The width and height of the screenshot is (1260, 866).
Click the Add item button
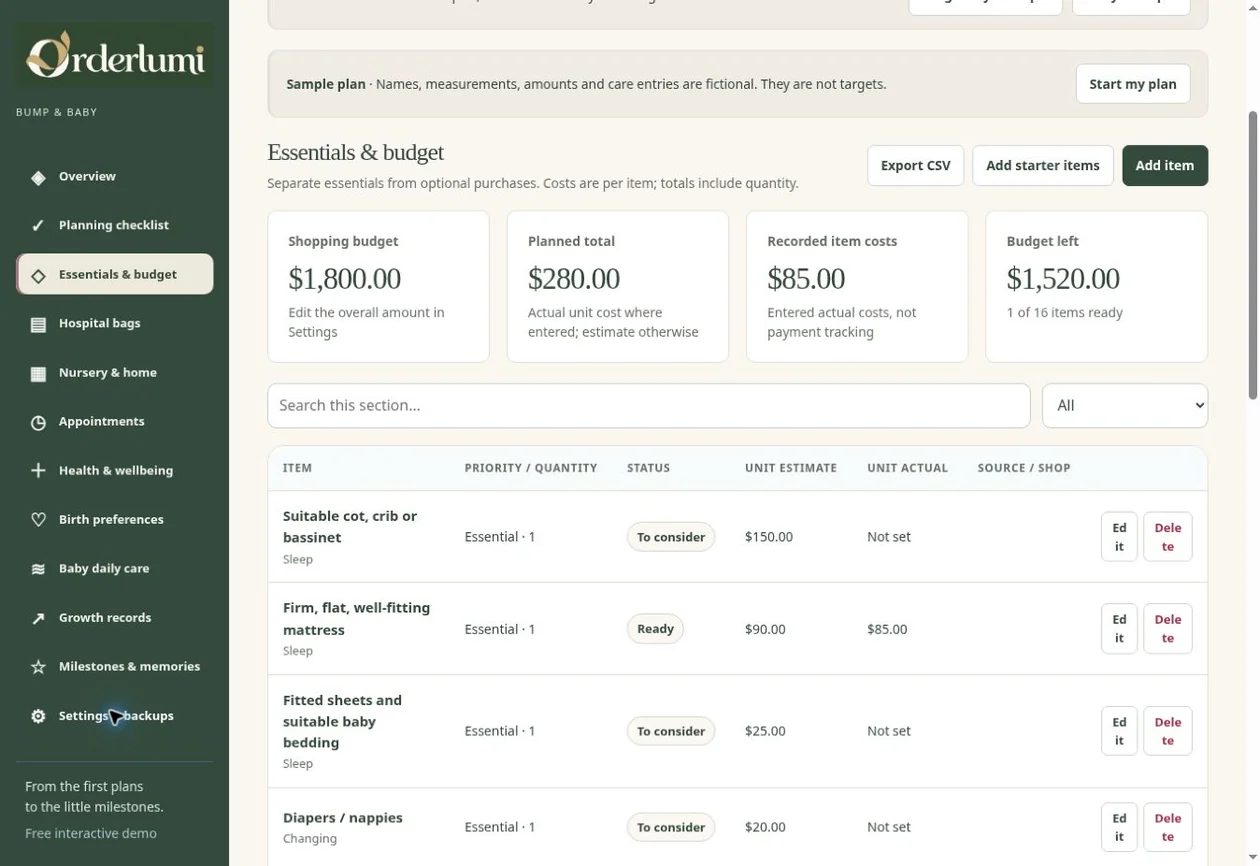coord(1165,166)
